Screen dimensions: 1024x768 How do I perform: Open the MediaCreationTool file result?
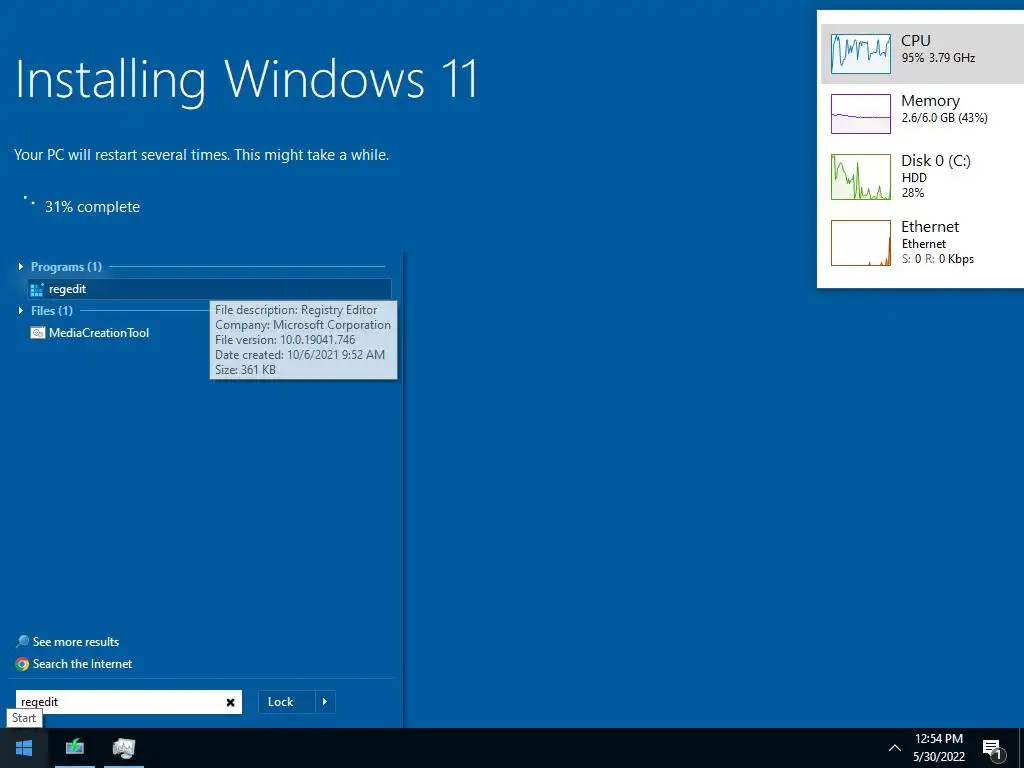point(99,332)
